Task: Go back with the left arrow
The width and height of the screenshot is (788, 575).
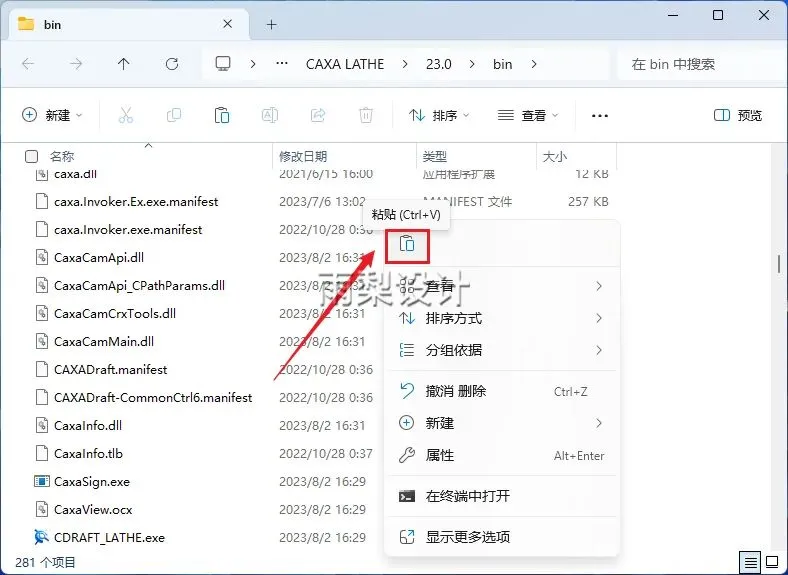Action: click(x=28, y=64)
